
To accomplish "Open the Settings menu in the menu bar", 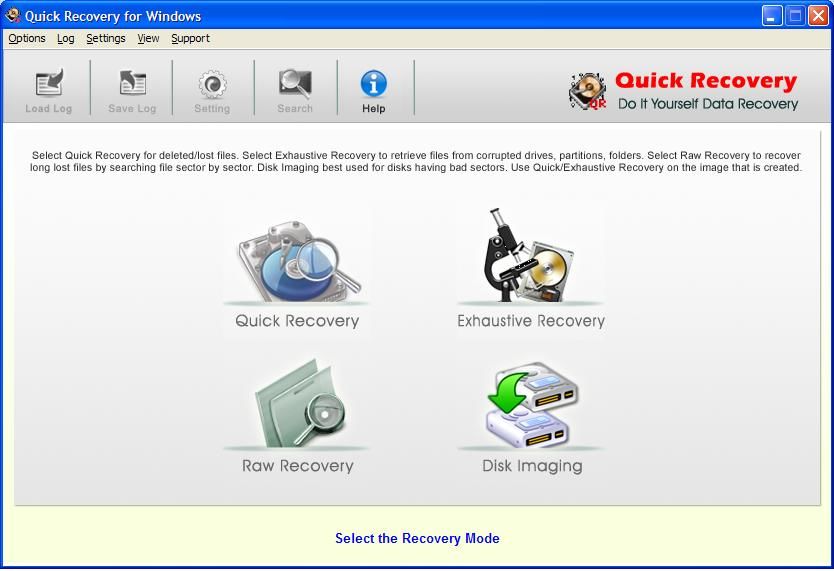I will pos(106,38).
